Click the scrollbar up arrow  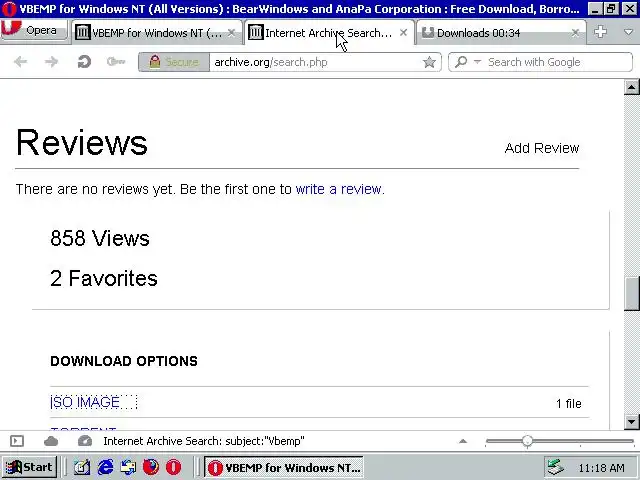pos(631,87)
